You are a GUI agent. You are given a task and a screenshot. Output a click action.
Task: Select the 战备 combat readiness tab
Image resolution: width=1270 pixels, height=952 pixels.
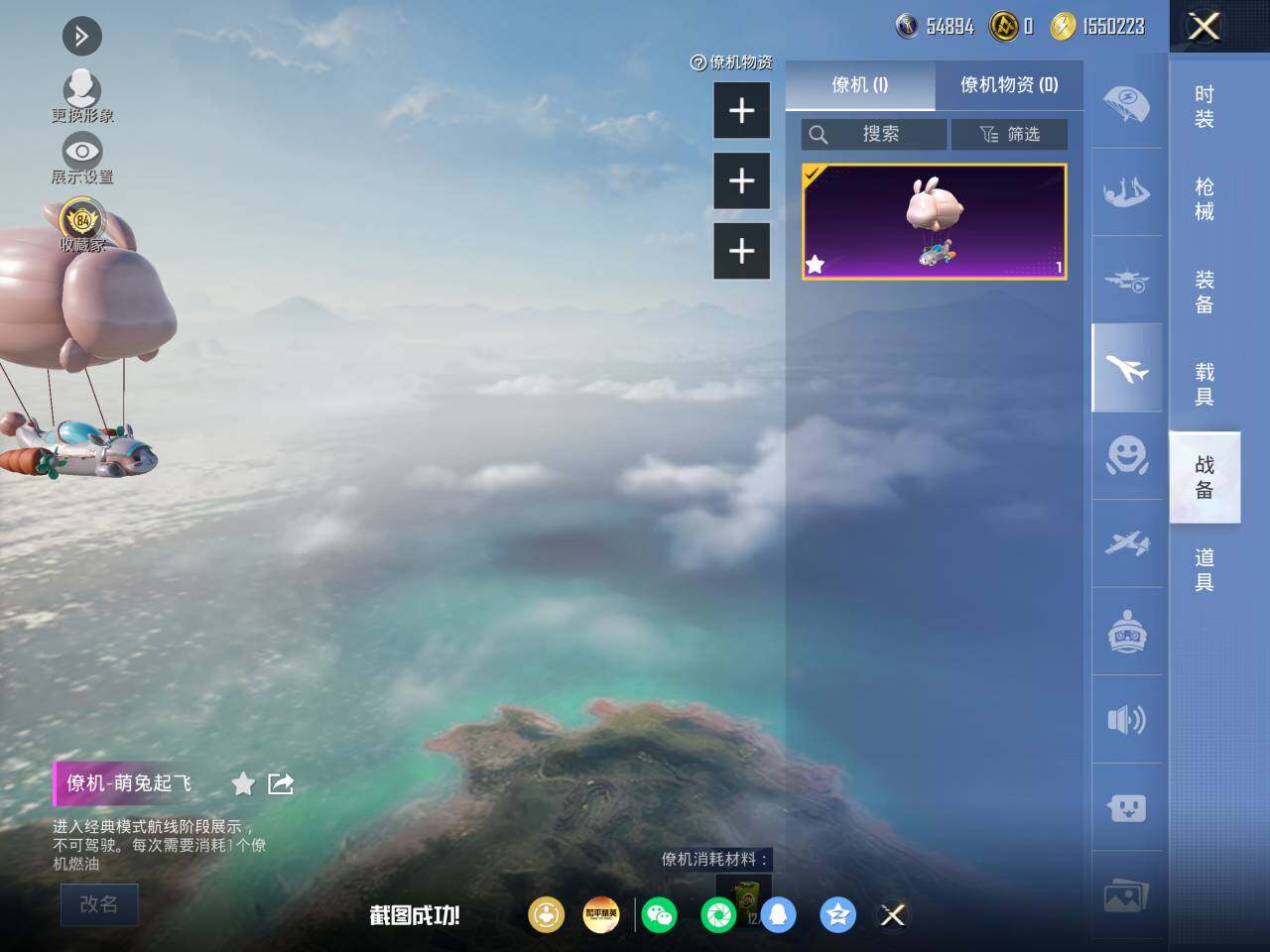tap(1205, 477)
